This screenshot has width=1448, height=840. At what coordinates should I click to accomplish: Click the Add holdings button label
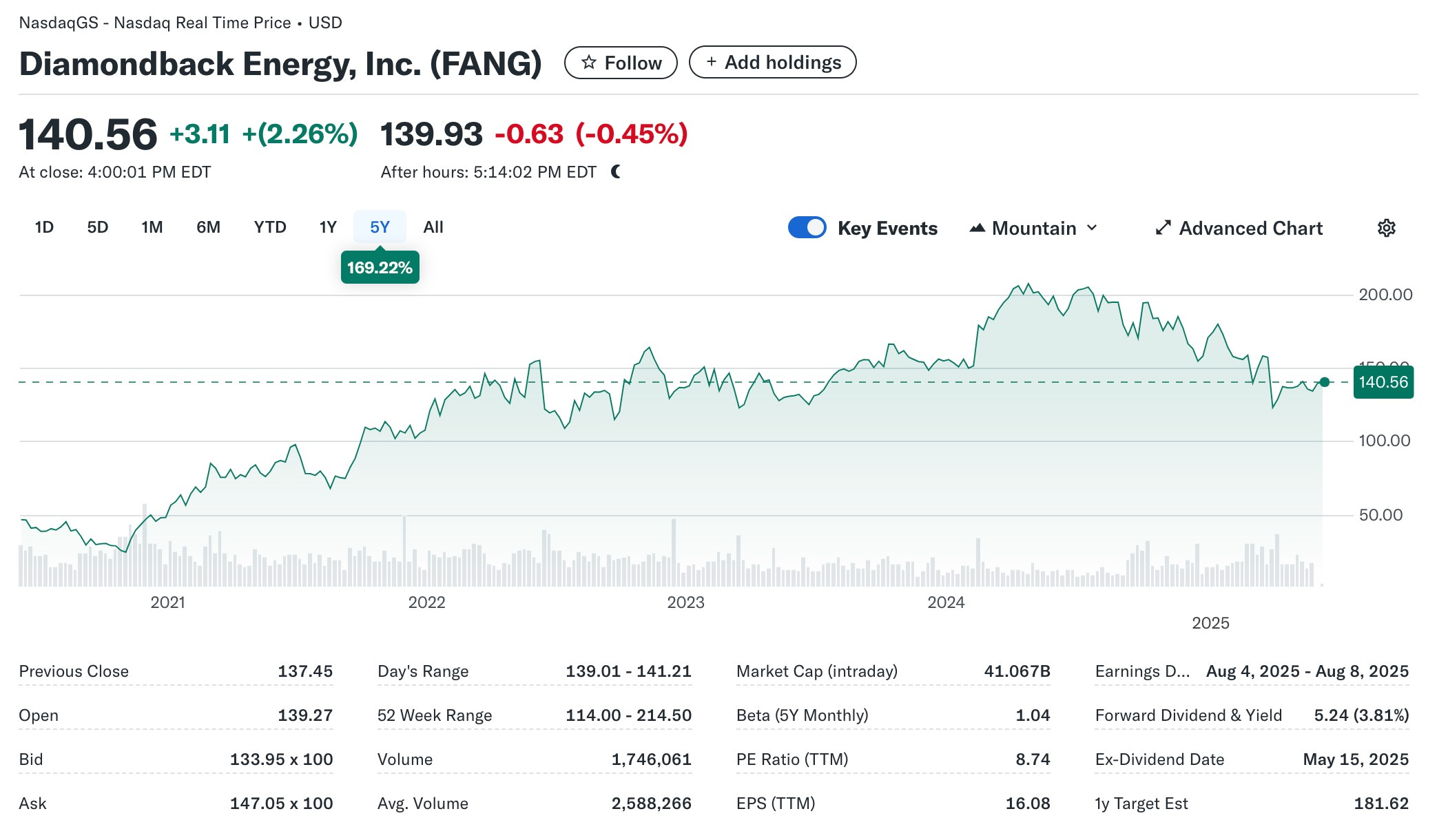(783, 63)
